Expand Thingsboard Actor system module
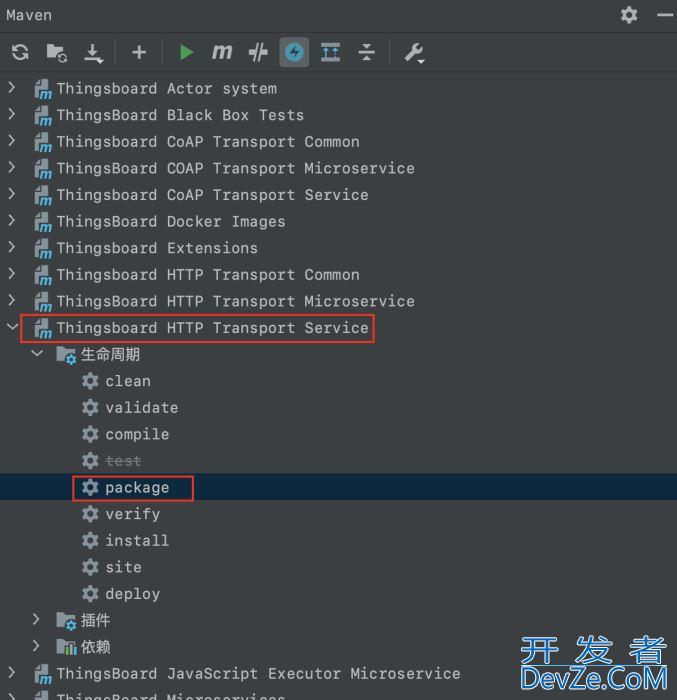The height and width of the screenshot is (700, 677). [12, 88]
